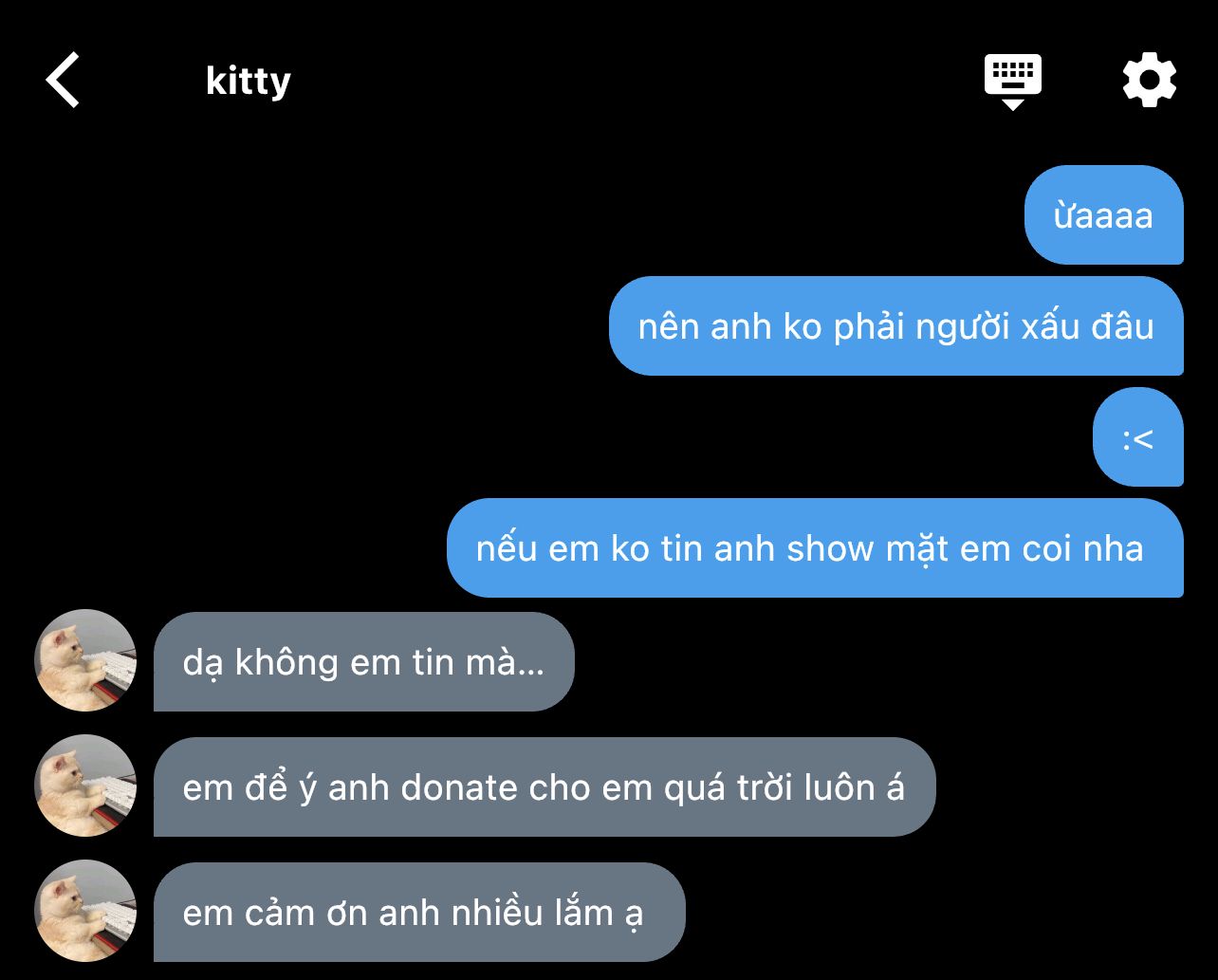Select message "nên anh ko phải người xấu đâu"
1218x980 pixels.
click(896, 326)
